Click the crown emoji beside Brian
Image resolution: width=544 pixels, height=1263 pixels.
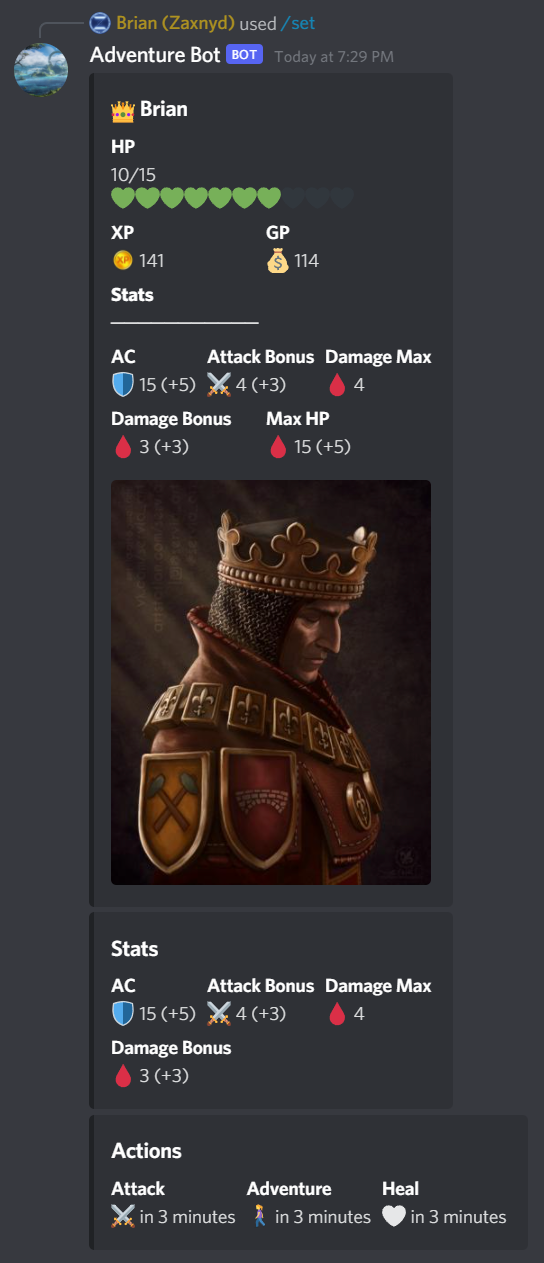[x=123, y=110]
